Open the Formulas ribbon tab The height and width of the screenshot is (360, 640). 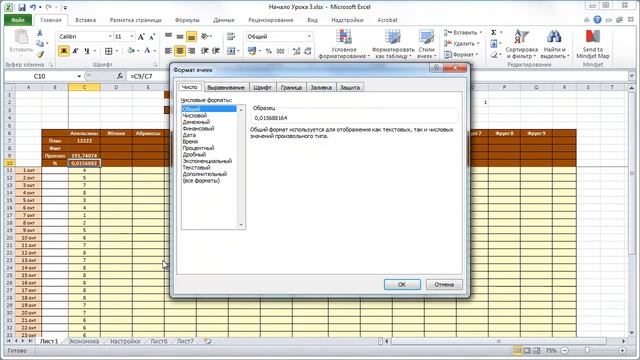click(x=187, y=20)
